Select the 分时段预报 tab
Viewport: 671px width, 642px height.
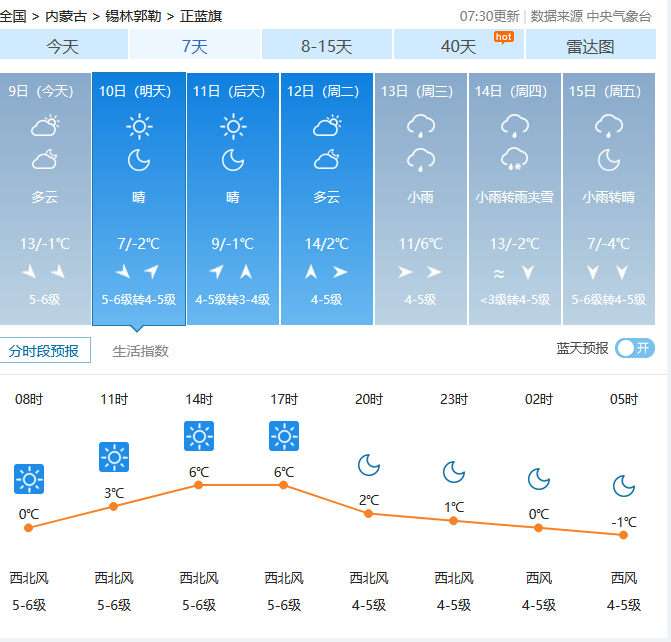point(44,351)
